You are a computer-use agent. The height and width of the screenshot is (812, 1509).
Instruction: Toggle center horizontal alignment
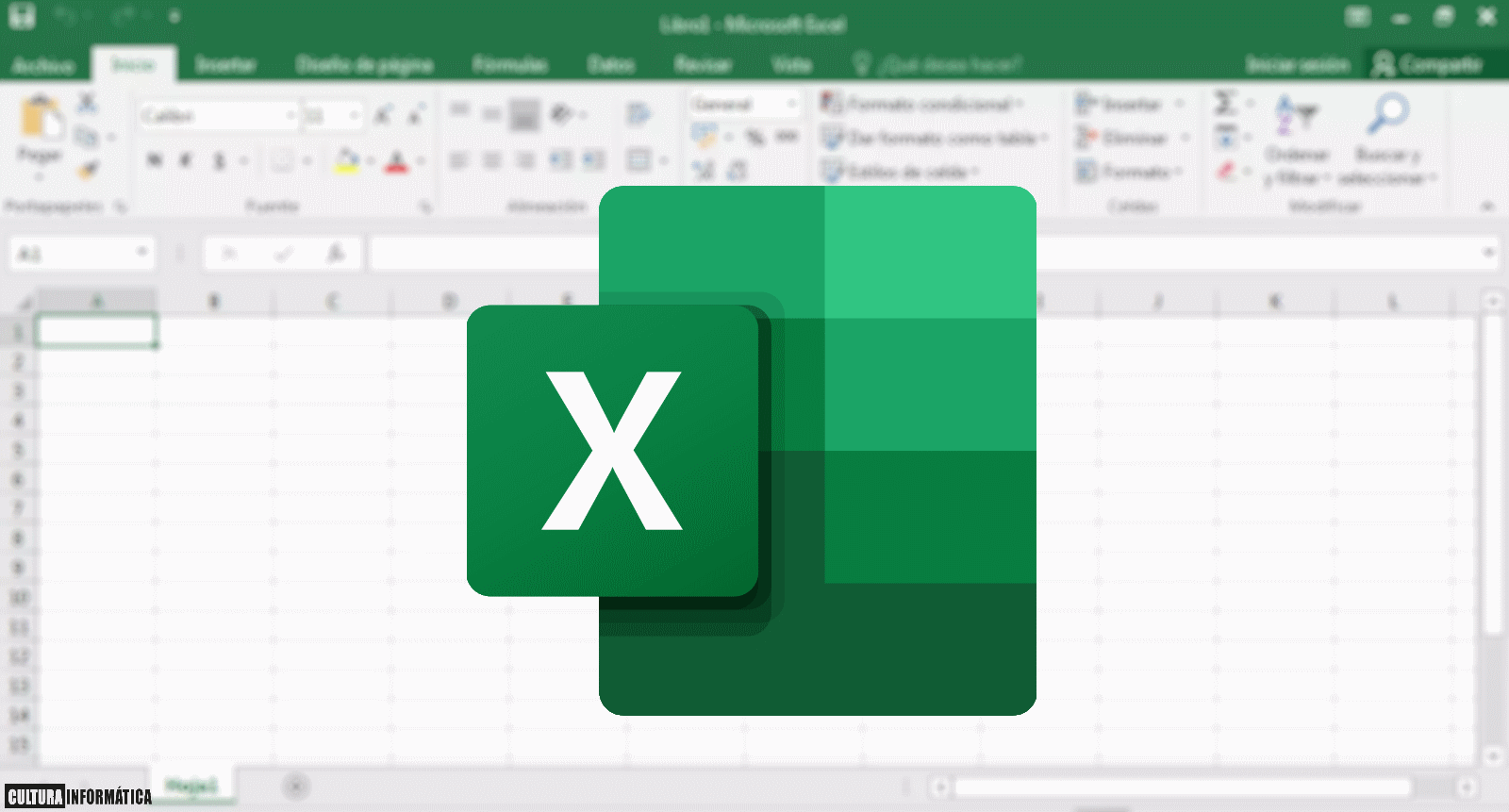click(491, 160)
